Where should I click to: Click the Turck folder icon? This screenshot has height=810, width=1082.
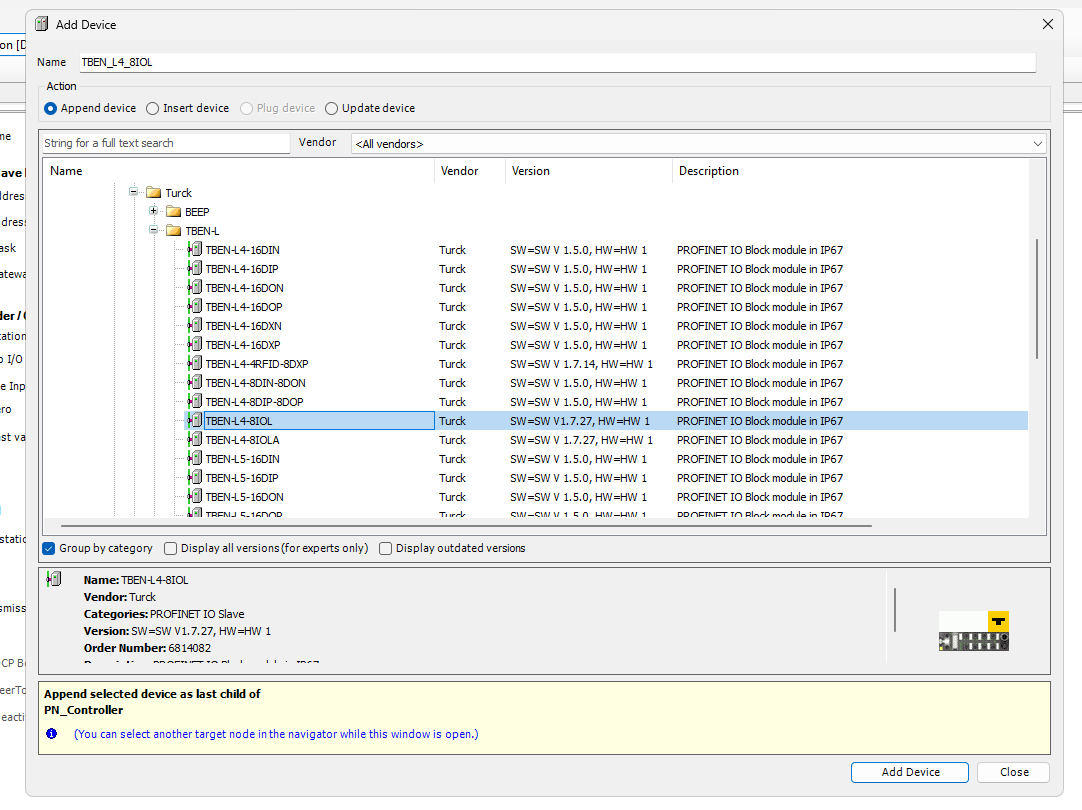153,192
